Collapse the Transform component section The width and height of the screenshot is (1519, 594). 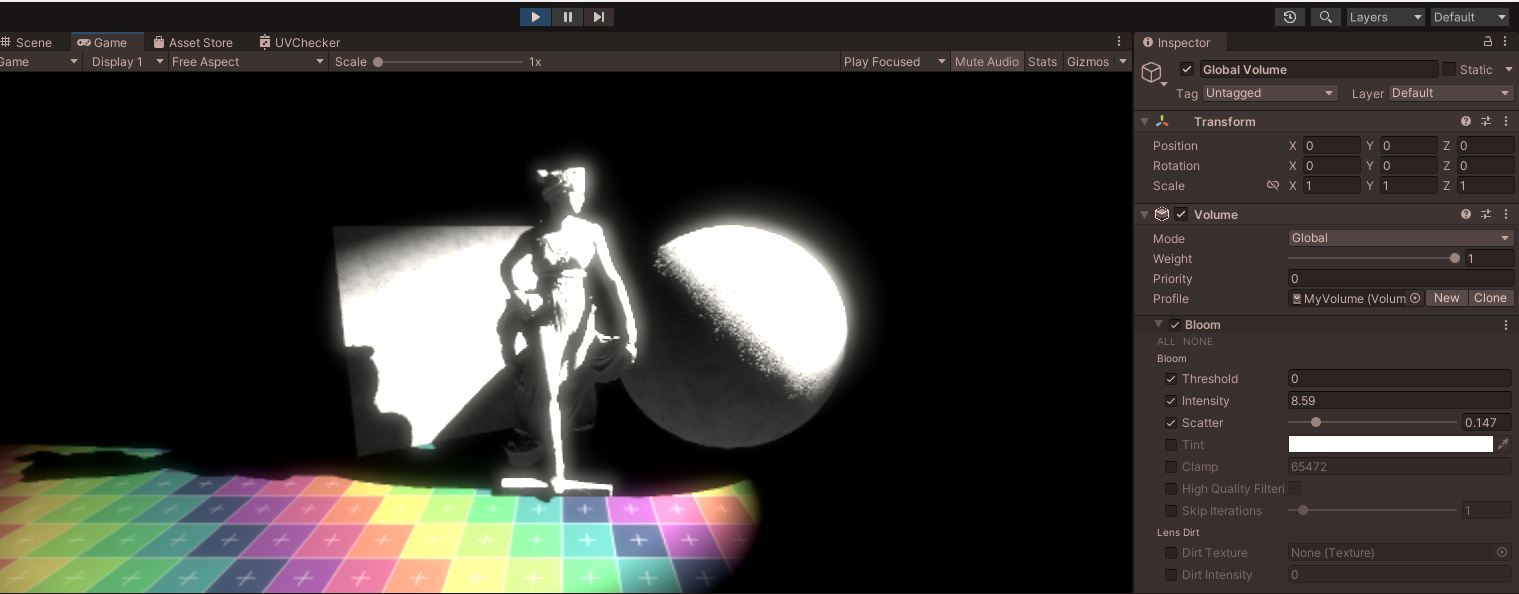point(1145,122)
